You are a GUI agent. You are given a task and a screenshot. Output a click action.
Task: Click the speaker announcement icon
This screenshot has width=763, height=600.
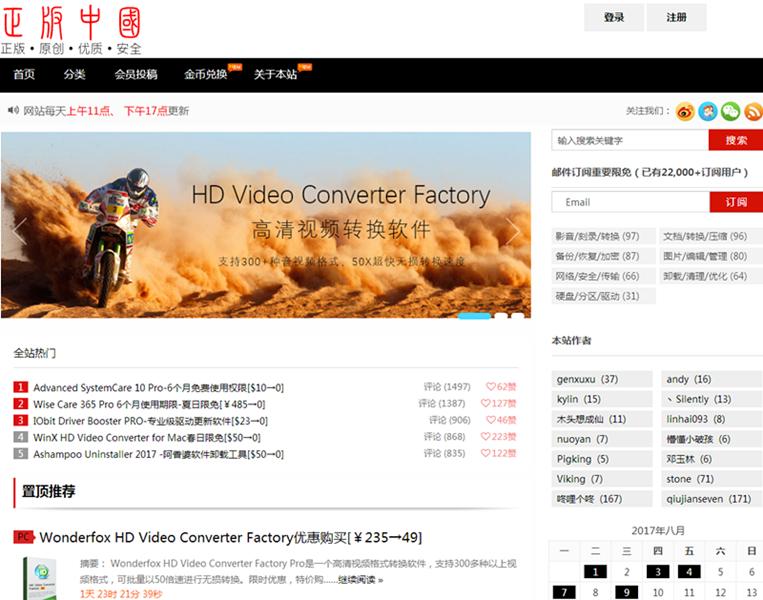[x=13, y=110]
